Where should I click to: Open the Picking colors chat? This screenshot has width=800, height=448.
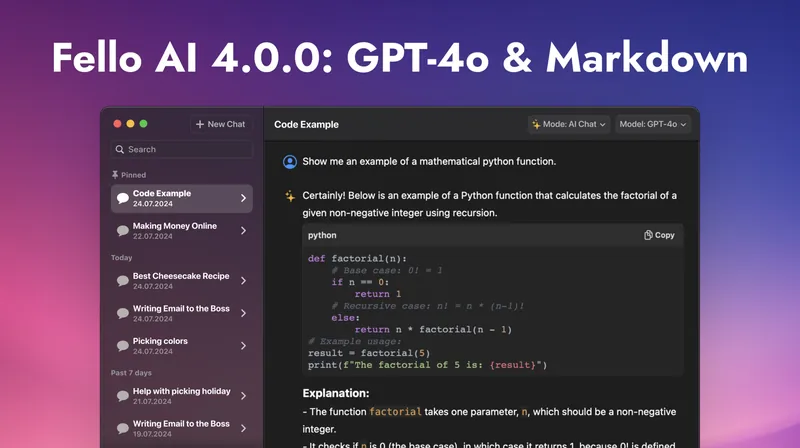point(182,346)
